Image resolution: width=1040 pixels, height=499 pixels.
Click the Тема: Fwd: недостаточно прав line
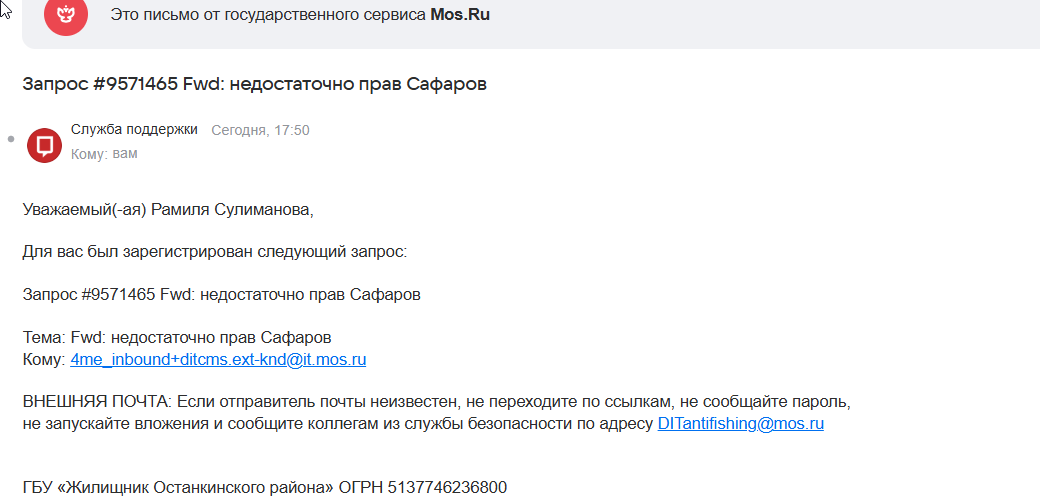point(177,338)
